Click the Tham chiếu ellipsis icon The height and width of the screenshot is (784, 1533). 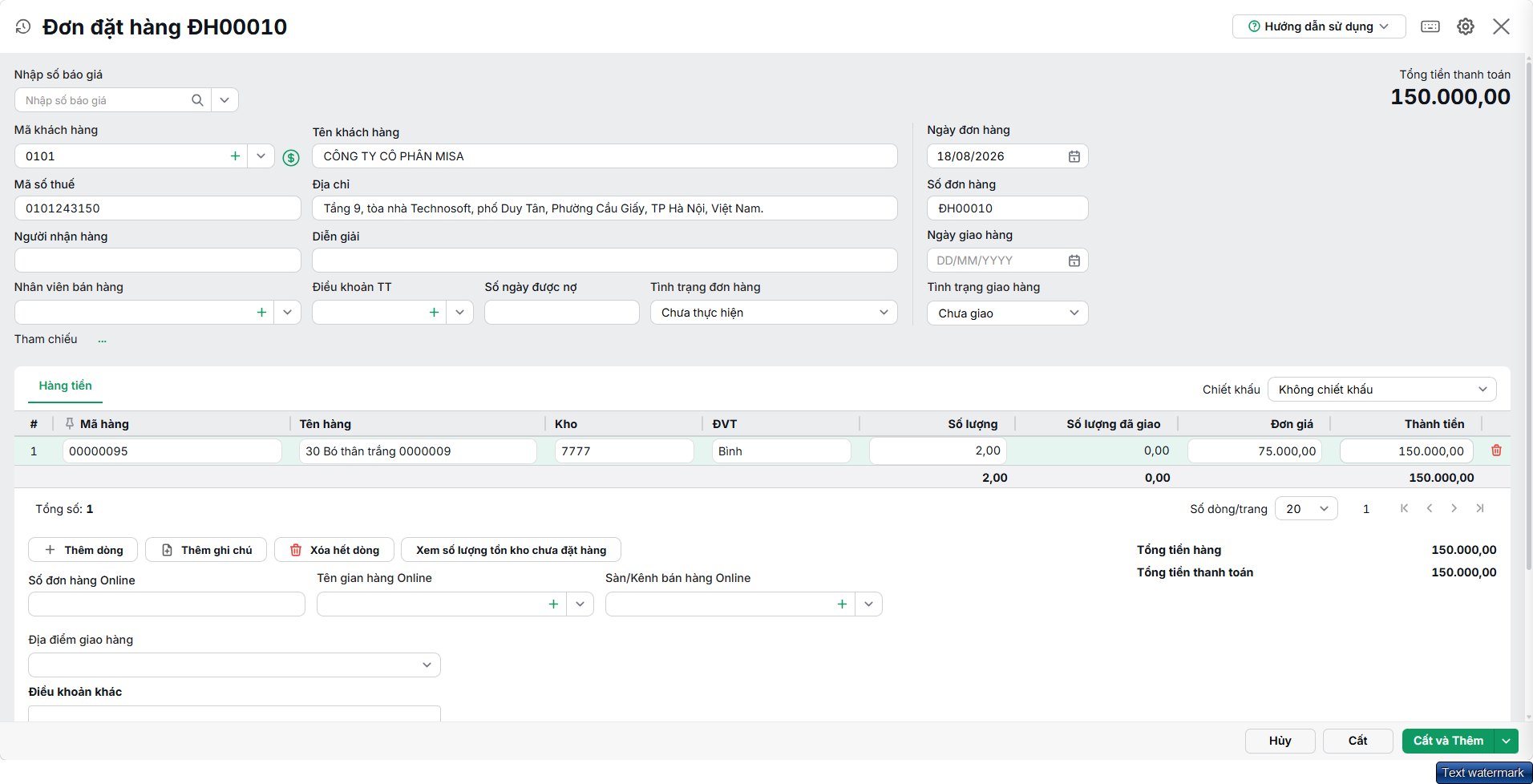(103, 341)
